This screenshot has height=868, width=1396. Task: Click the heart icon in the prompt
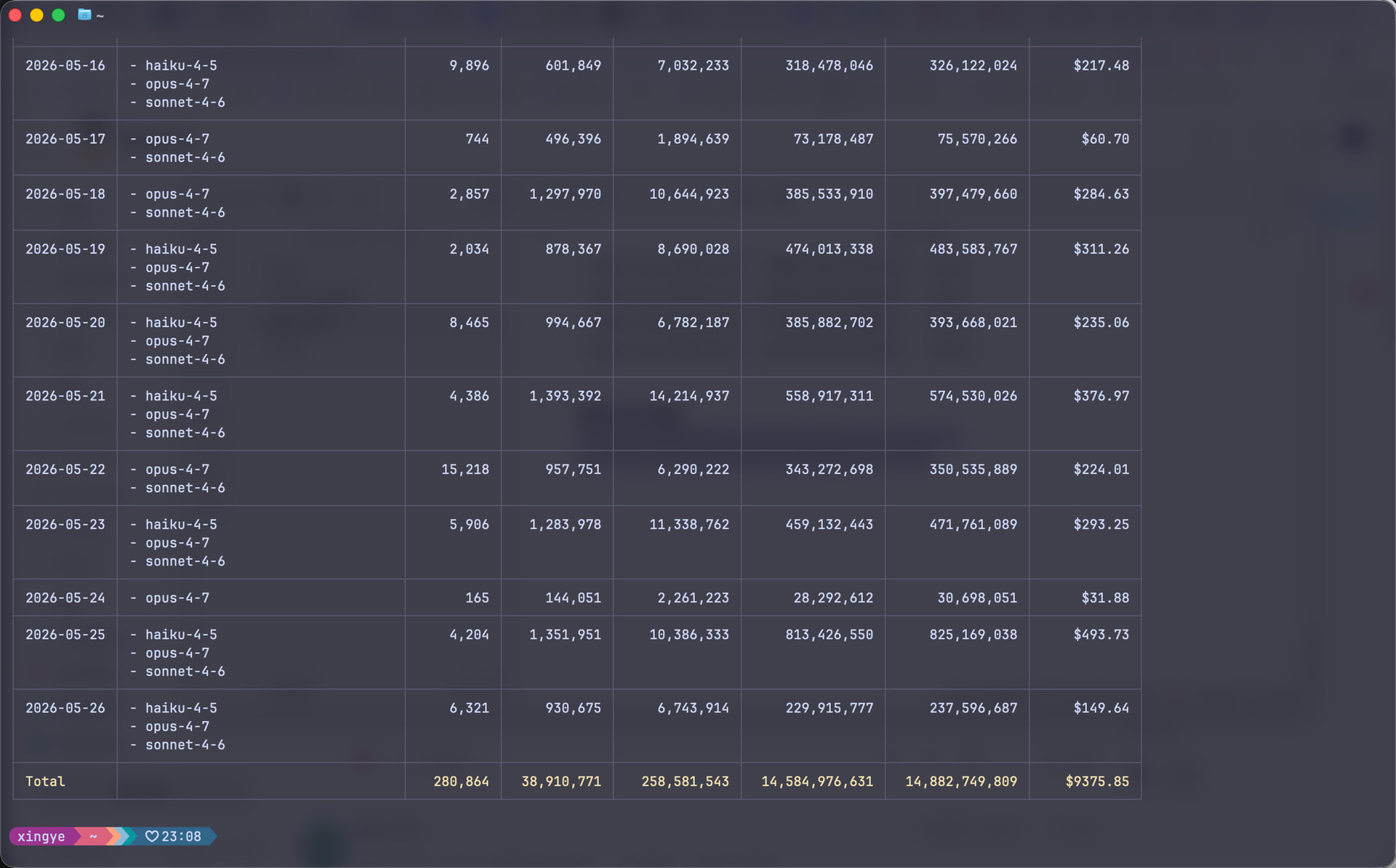point(151,836)
